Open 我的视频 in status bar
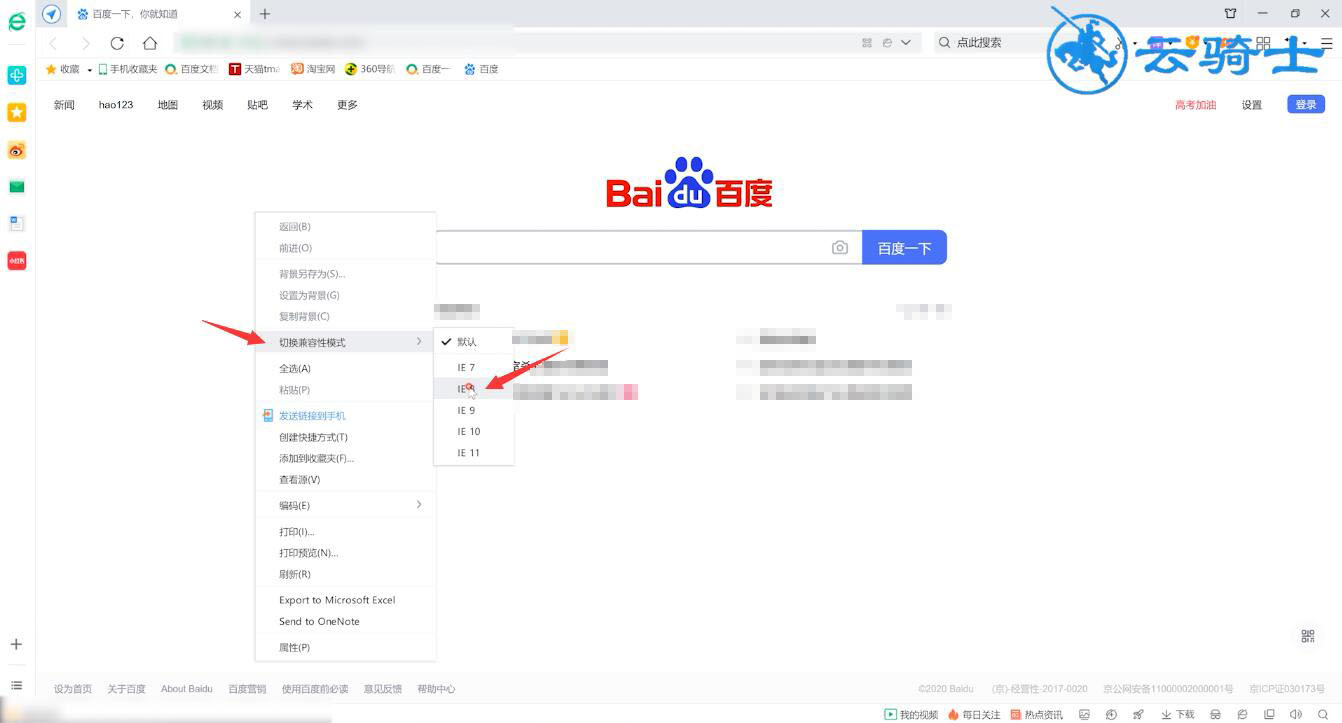Viewport: 1342px width, 723px height. 911,714
